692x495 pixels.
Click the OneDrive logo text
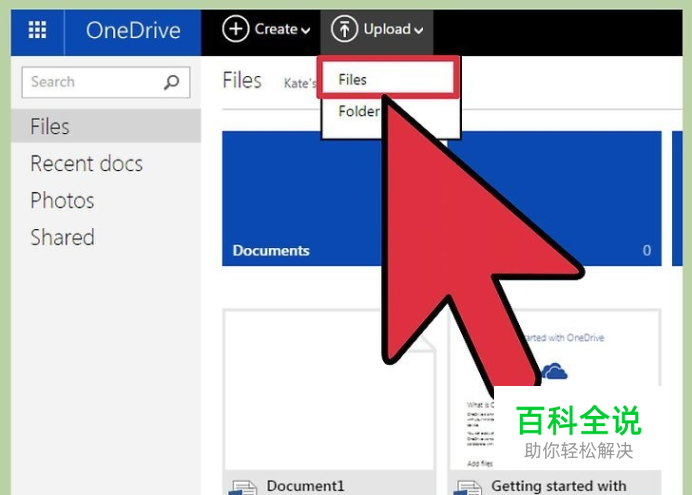click(133, 30)
